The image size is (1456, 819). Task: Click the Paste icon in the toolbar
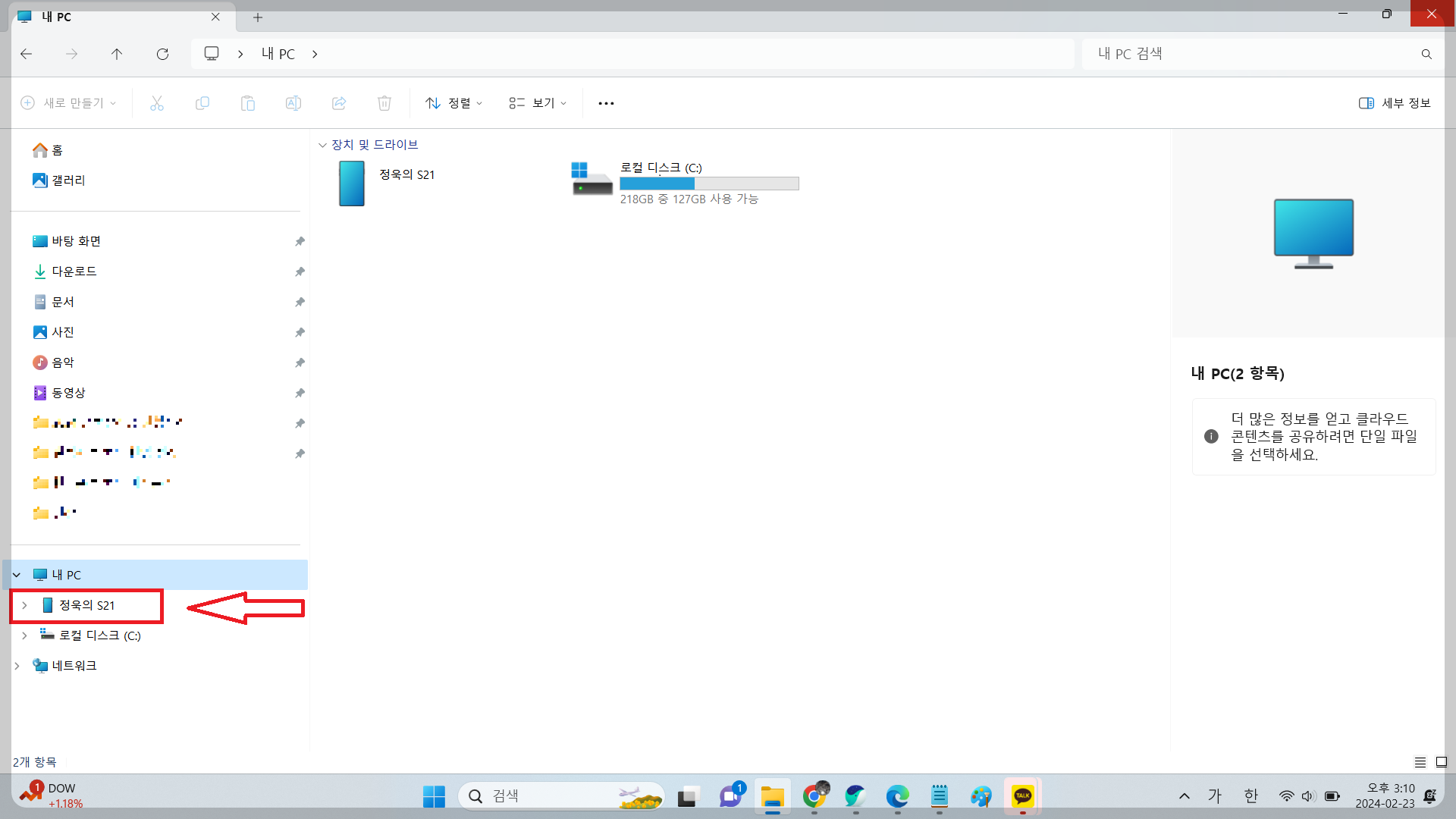(x=248, y=103)
